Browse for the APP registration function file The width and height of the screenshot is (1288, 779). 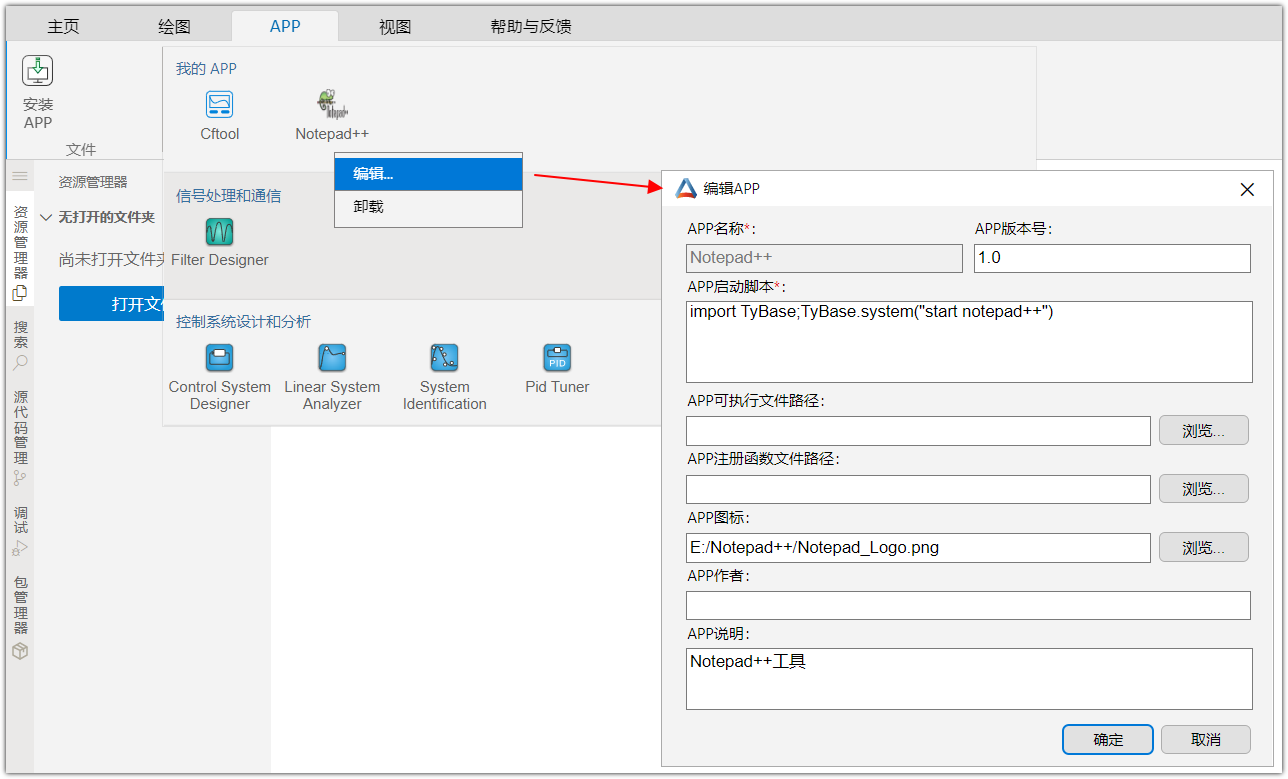coord(1204,489)
